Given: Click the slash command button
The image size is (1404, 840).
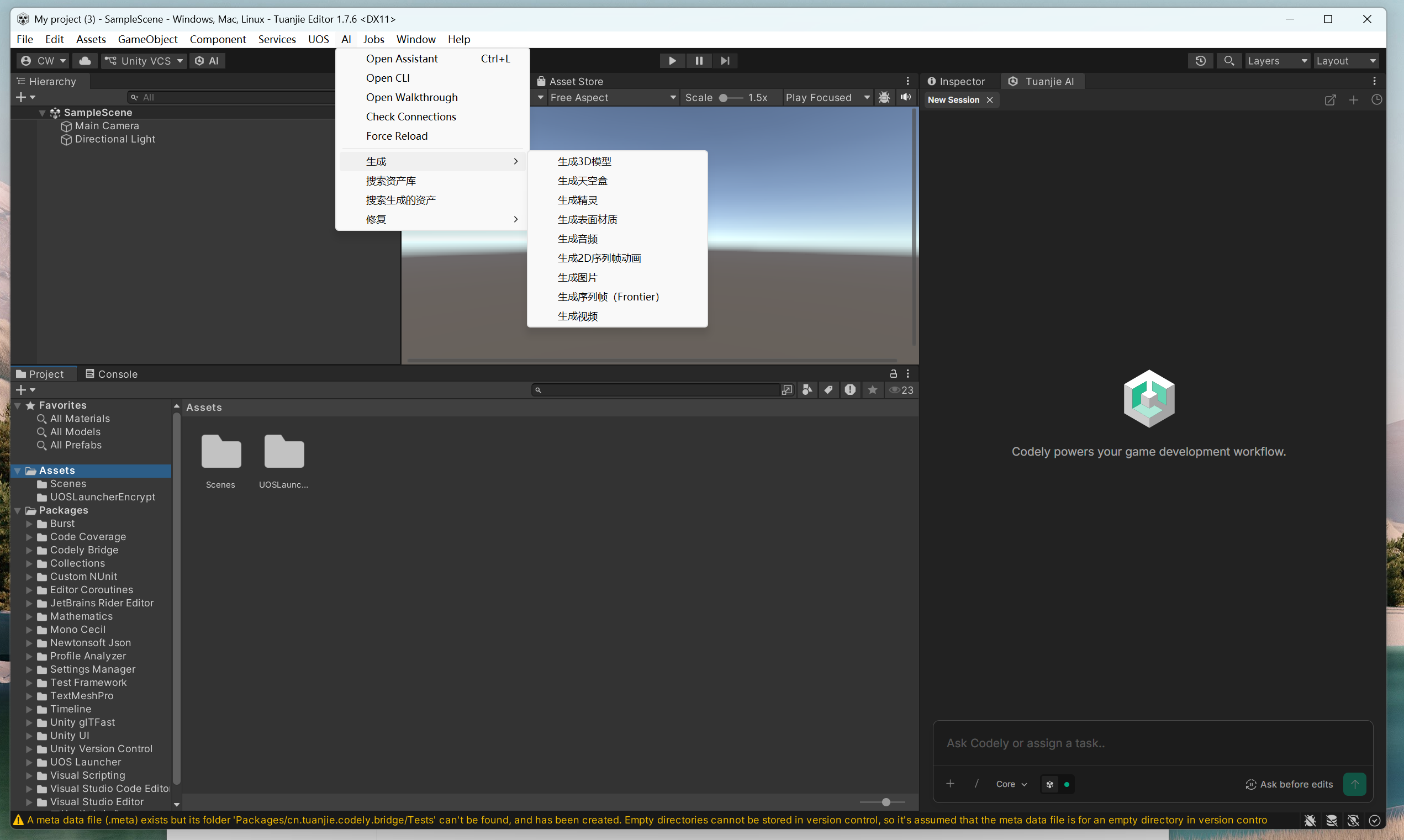Looking at the screenshot, I should point(977,784).
